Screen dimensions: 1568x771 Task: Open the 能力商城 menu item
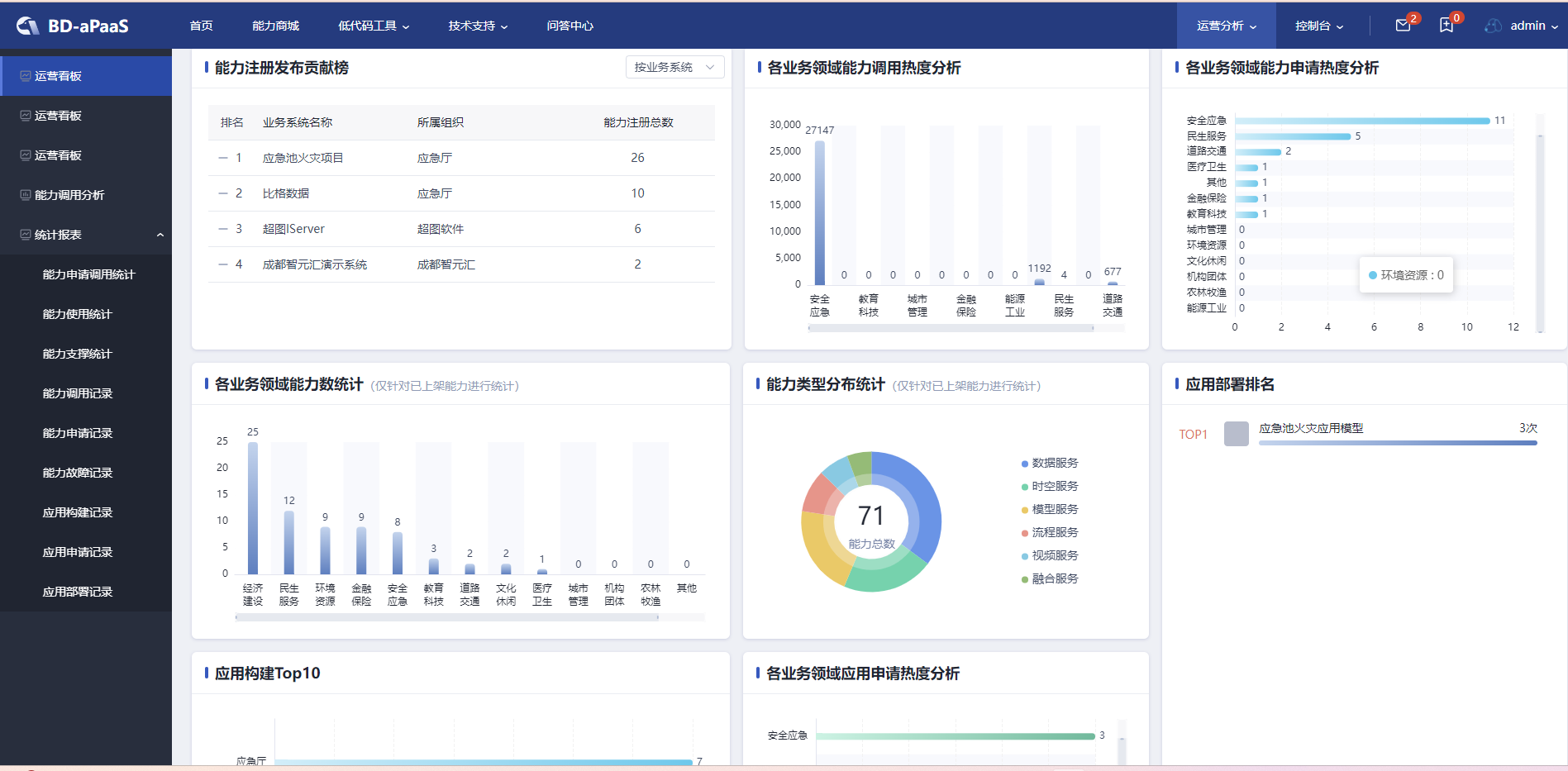pos(275,26)
